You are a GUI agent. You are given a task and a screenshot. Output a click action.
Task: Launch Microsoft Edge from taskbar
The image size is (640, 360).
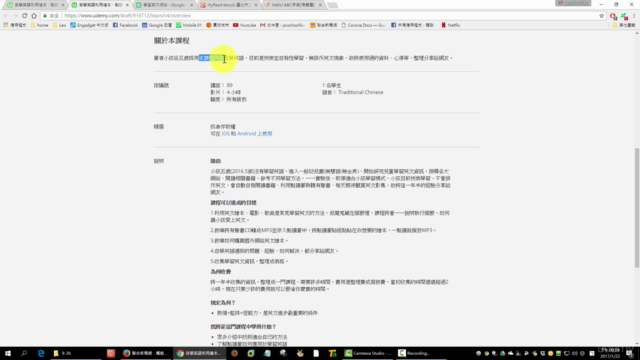click(41, 353)
